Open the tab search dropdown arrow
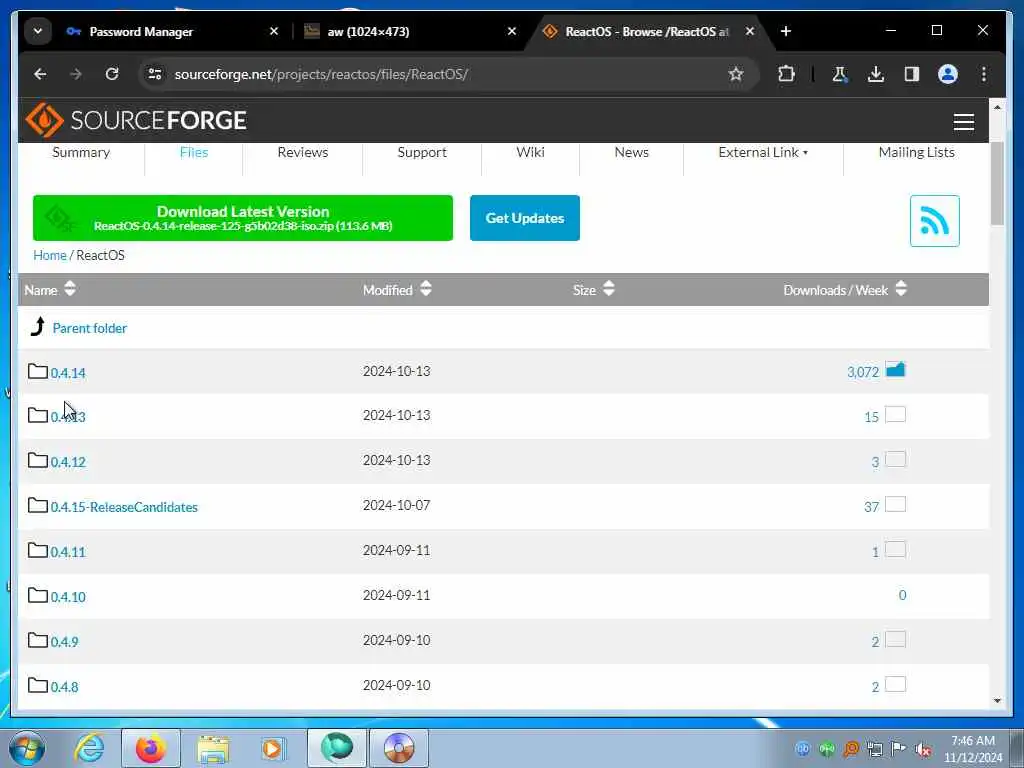Viewport: 1024px width, 768px height. coord(38,31)
